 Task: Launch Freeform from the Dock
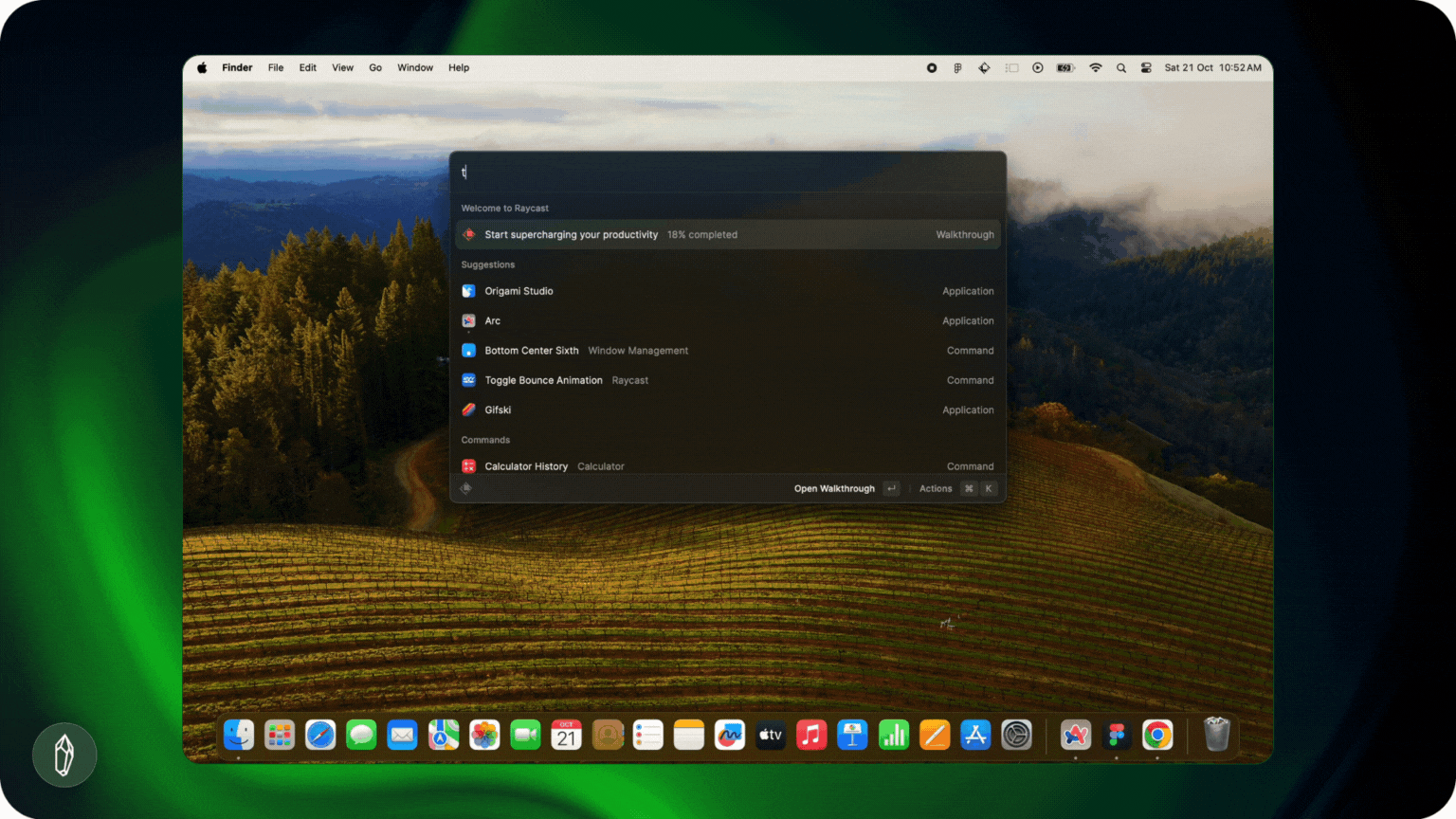(730, 735)
